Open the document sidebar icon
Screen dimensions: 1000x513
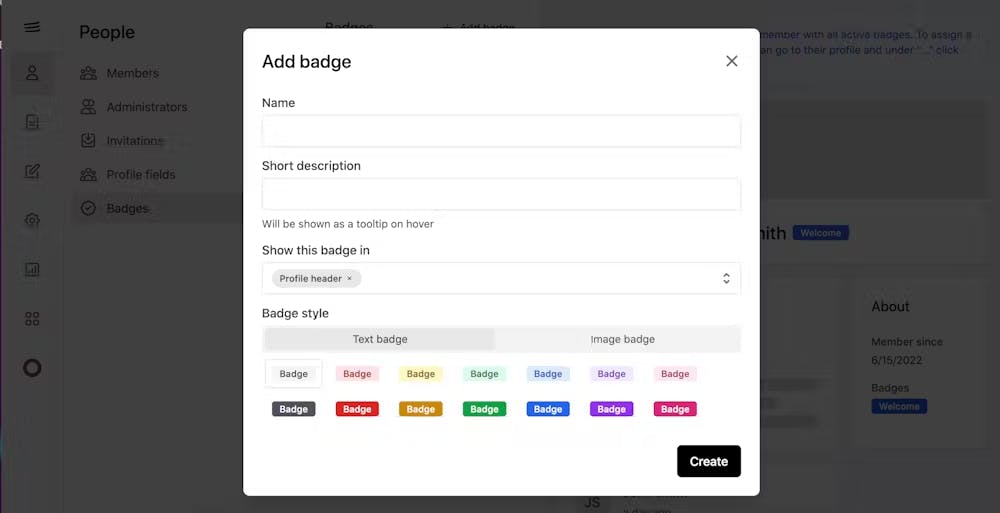[x=32, y=121]
